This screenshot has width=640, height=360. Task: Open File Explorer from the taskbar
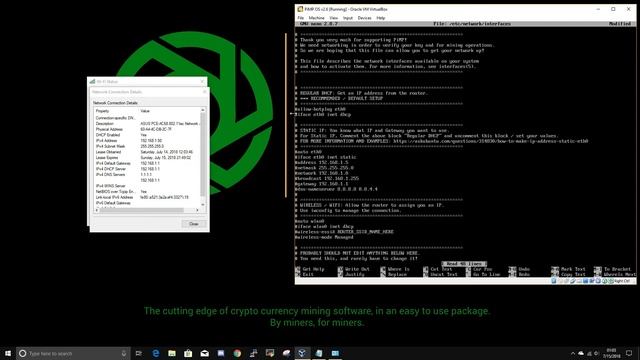[x=172, y=353]
